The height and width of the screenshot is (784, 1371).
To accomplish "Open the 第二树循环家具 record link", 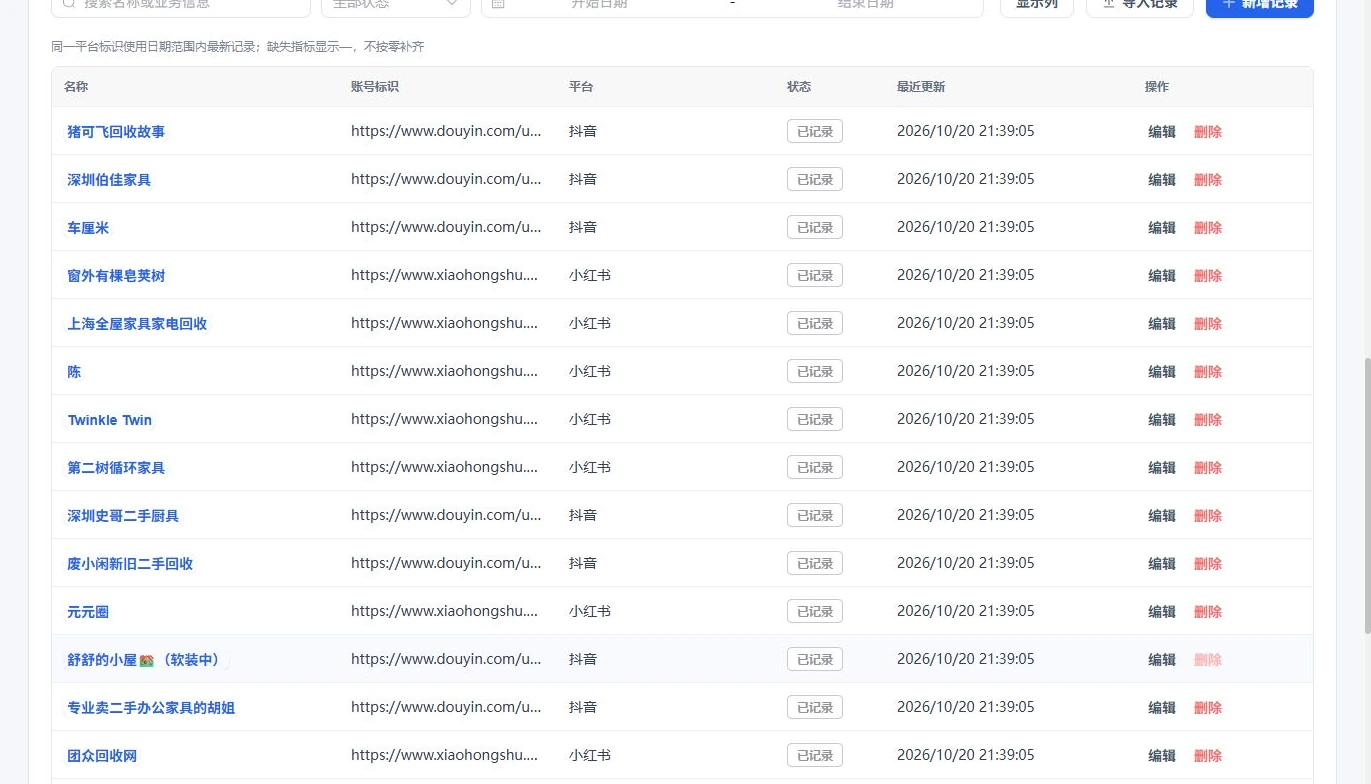I will click(x=116, y=468).
